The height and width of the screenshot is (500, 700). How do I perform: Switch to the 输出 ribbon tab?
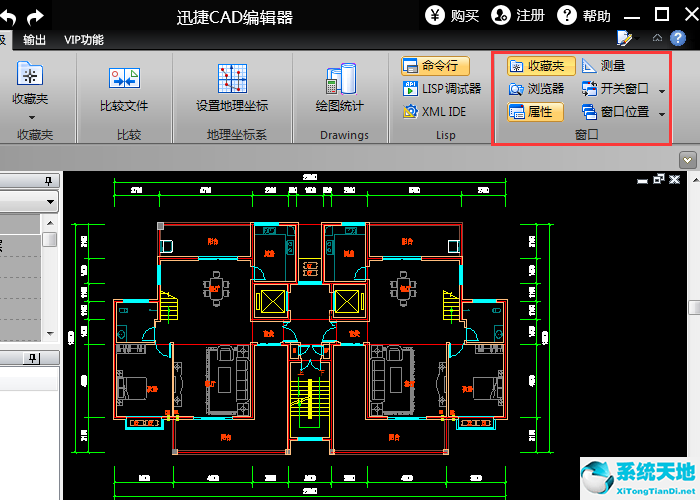[x=34, y=40]
